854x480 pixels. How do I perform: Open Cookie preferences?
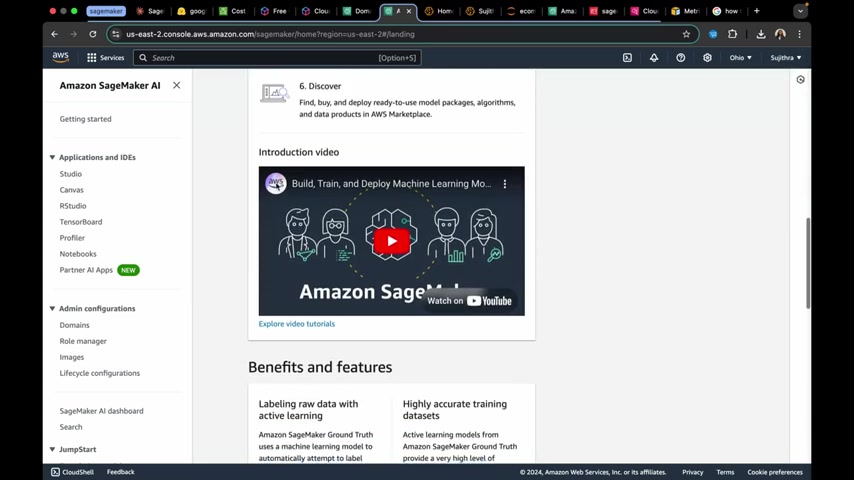(x=774, y=472)
